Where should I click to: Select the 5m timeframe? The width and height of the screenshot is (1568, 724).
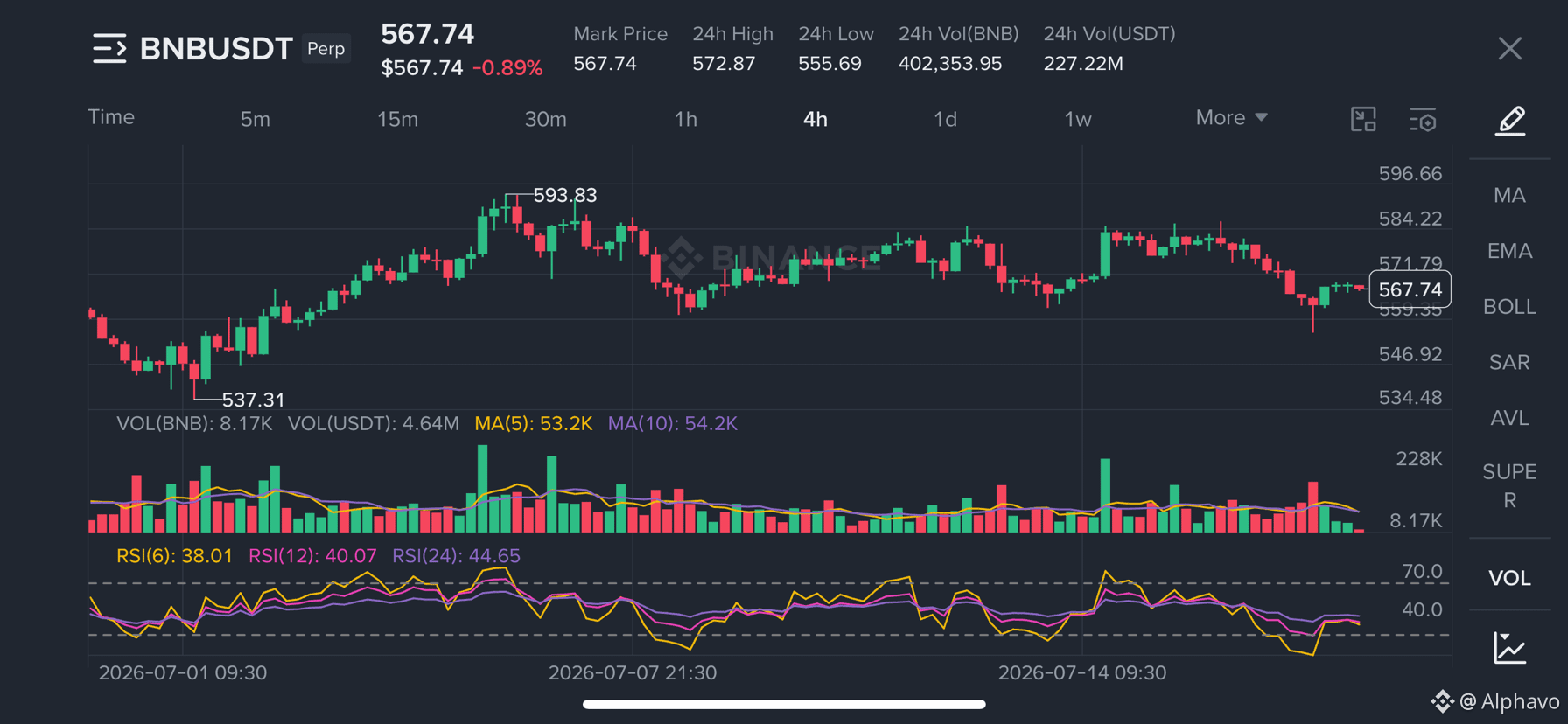pyautogui.click(x=255, y=119)
